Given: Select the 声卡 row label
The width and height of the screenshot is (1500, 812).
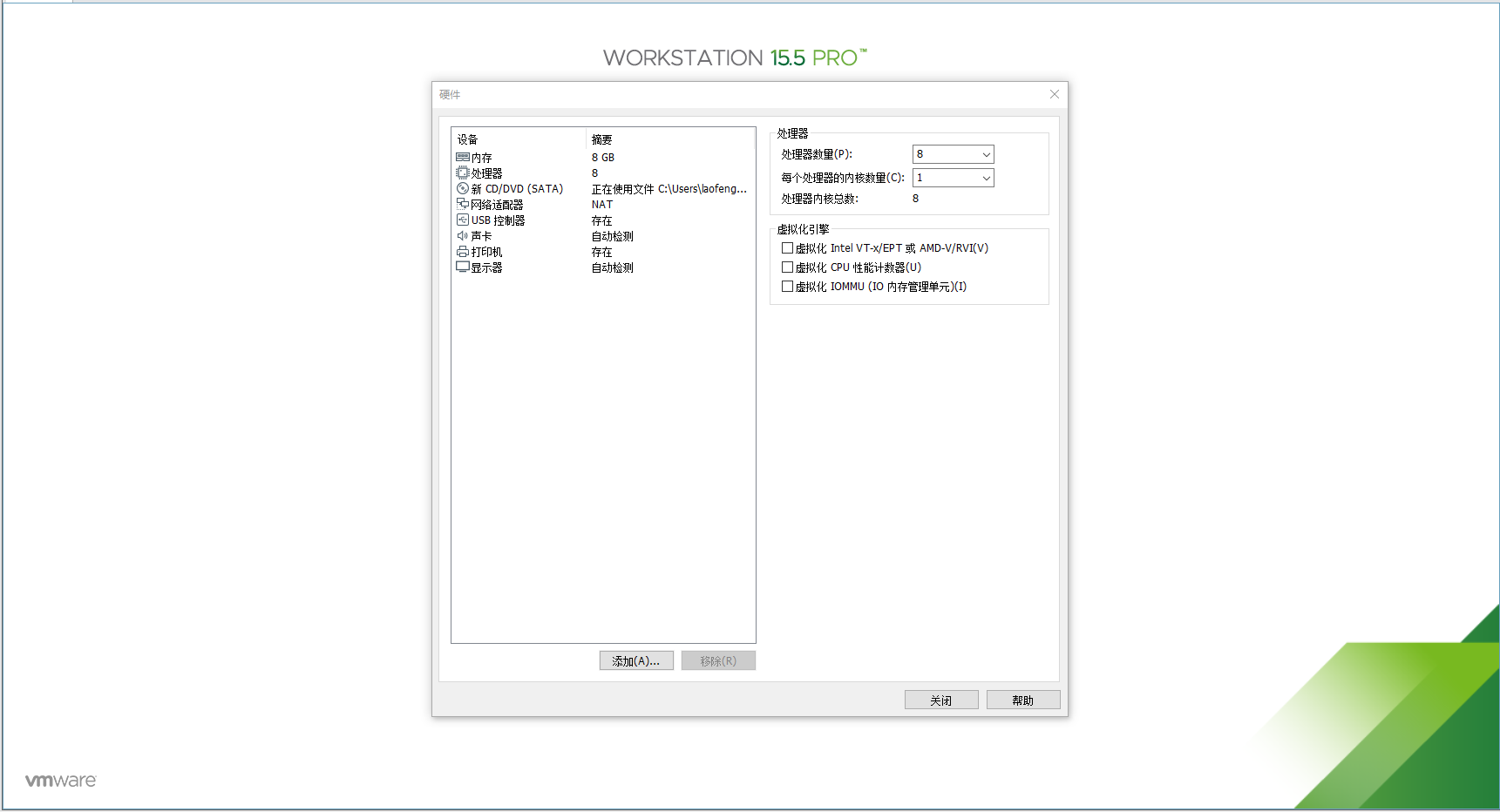Looking at the screenshot, I should [x=481, y=236].
